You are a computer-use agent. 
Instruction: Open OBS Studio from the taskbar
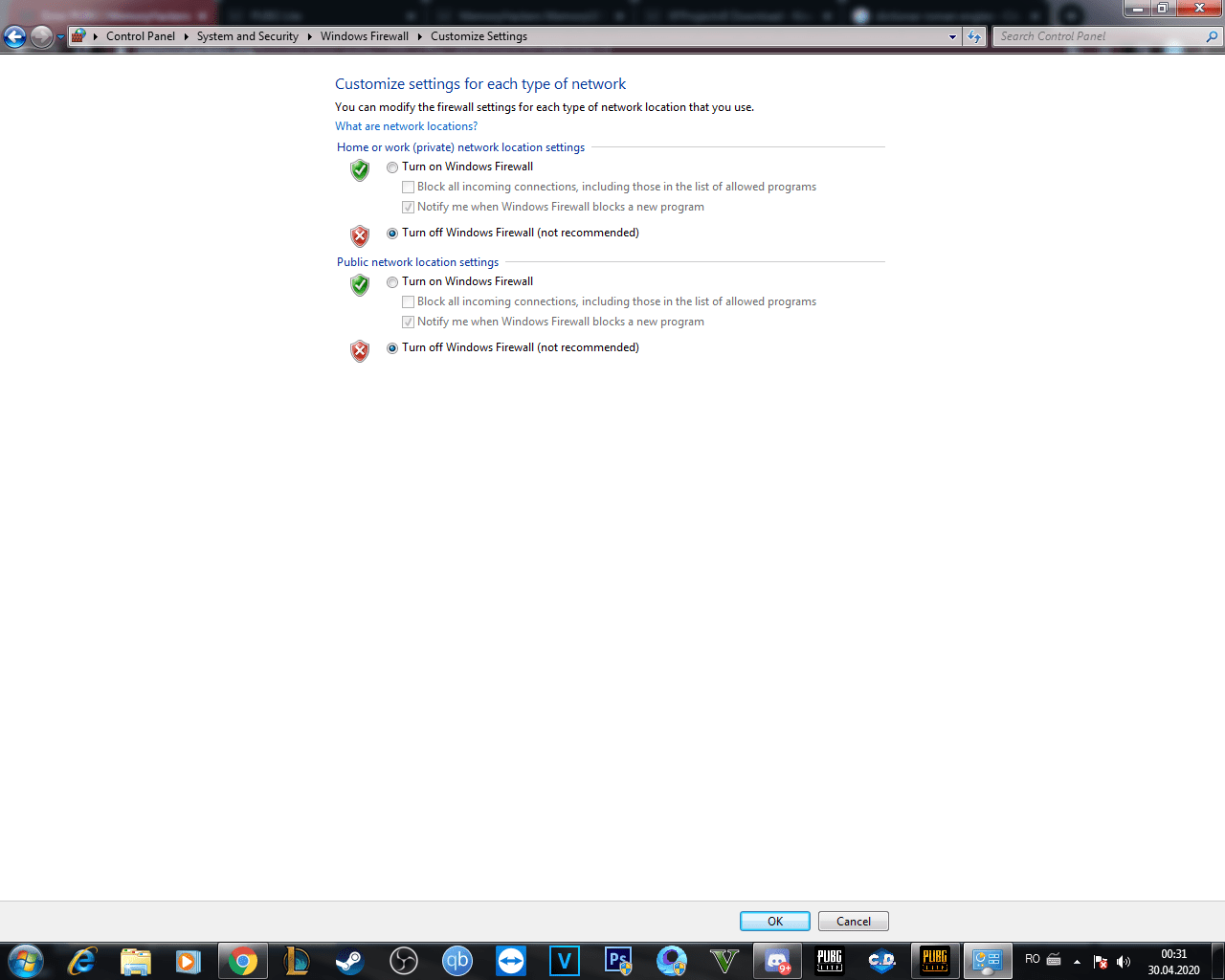(404, 961)
